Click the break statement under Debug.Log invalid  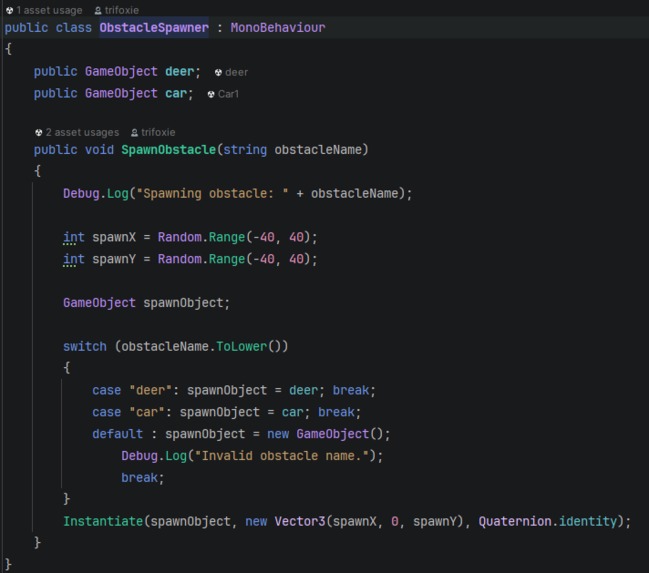(139, 478)
